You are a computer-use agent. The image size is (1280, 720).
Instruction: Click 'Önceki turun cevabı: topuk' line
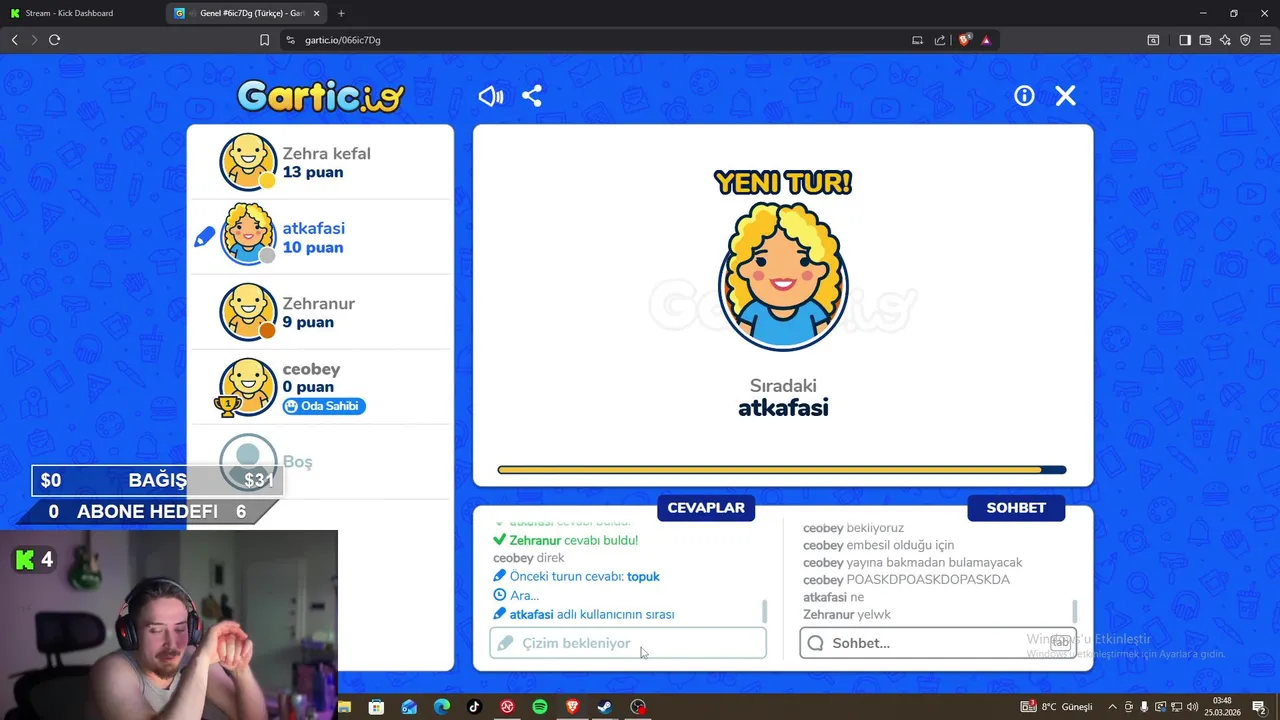(576, 576)
